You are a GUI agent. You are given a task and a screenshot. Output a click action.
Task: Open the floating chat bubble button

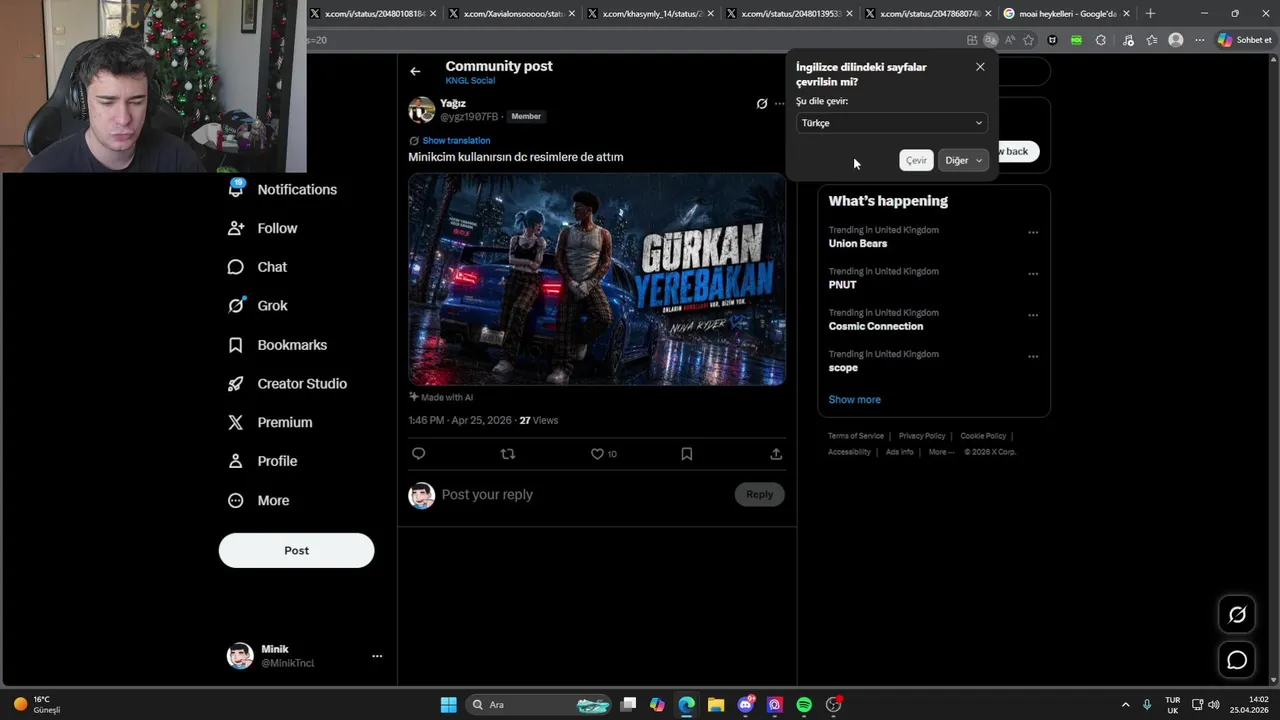click(1237, 660)
